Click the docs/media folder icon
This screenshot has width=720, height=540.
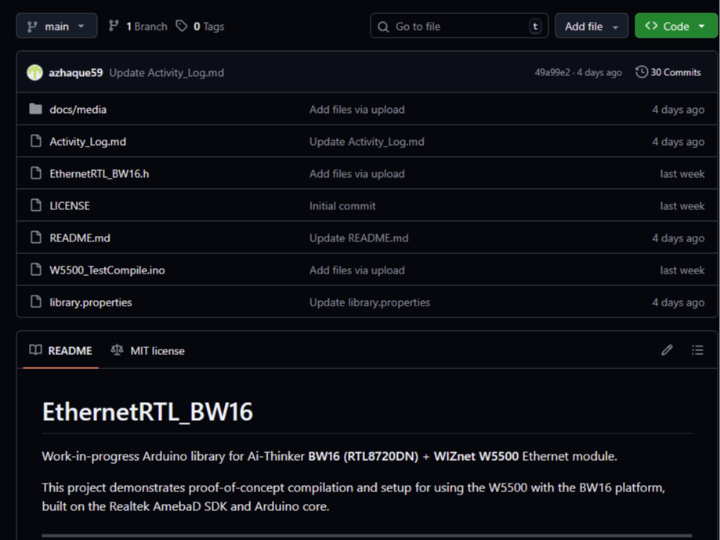tap(36, 109)
